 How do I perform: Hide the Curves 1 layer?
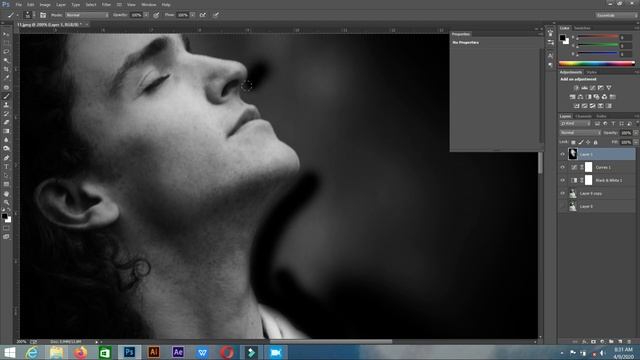[x=563, y=167]
